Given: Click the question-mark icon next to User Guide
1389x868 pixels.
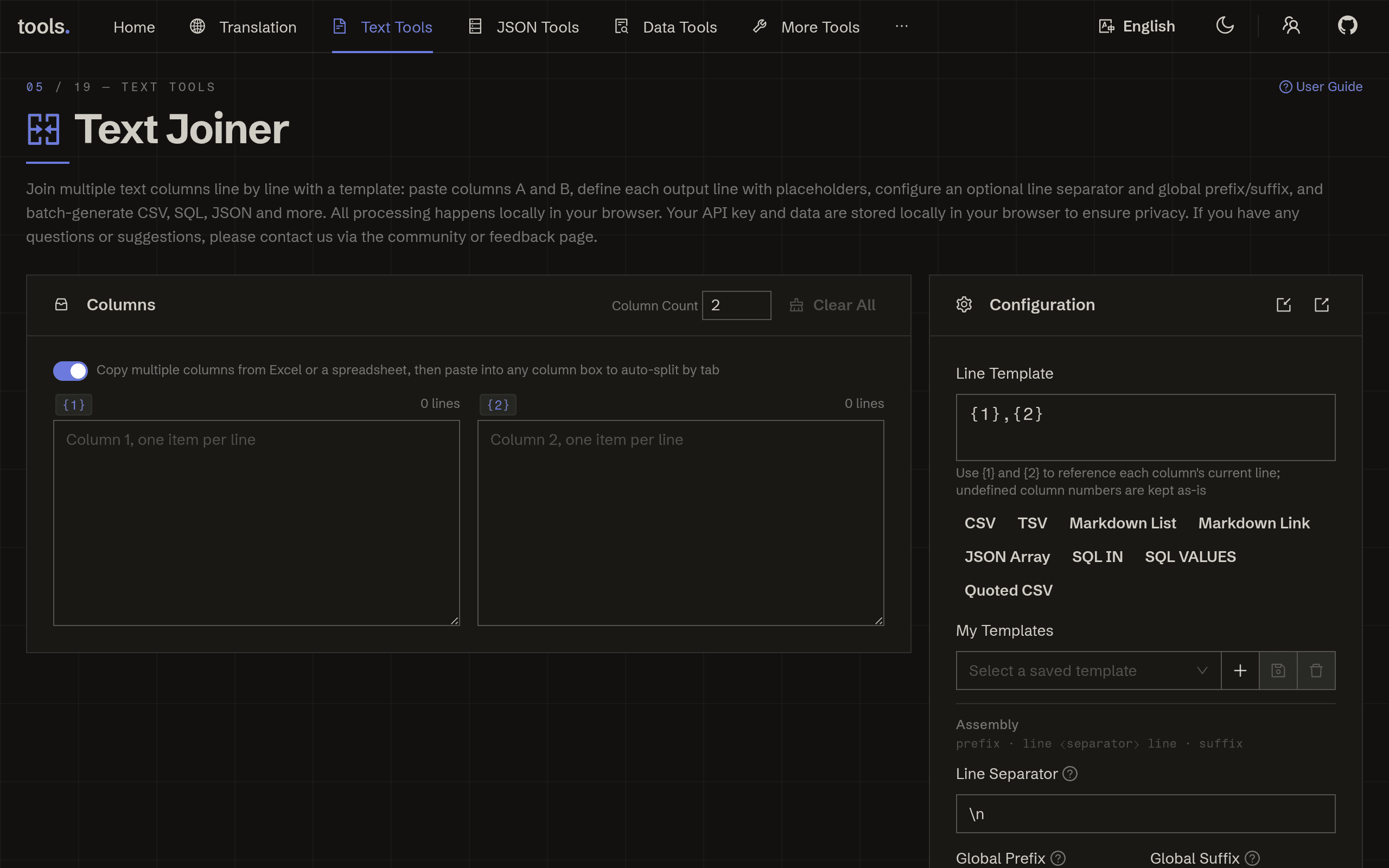Looking at the screenshot, I should 1286,87.
